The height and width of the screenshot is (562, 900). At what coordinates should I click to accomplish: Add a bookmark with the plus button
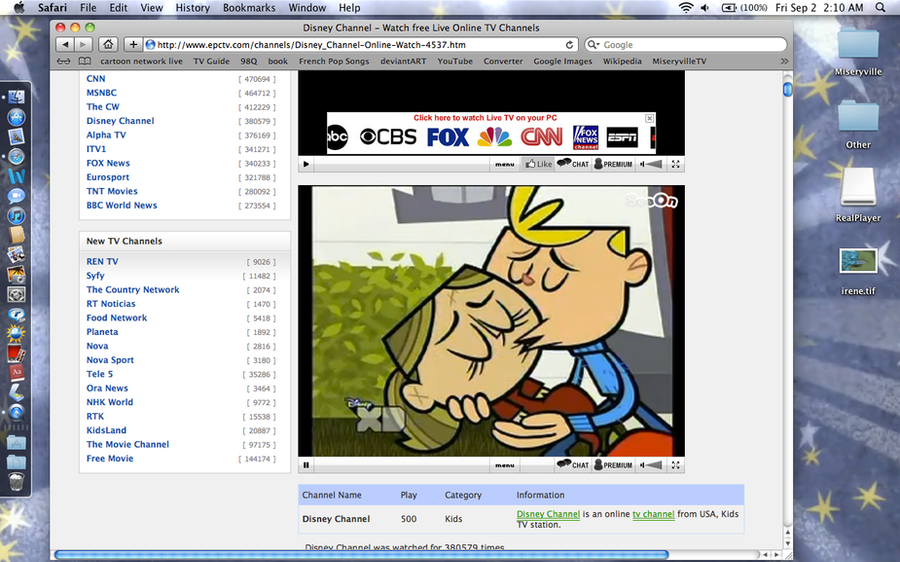point(133,45)
